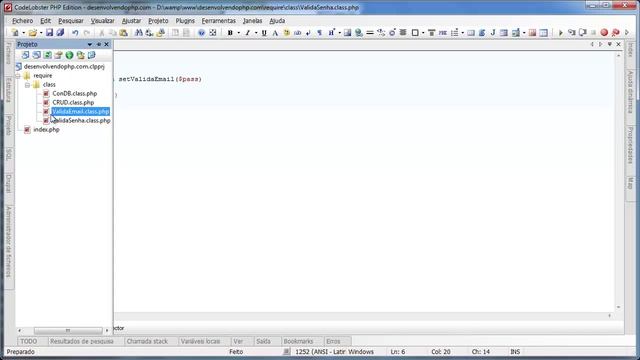Toggle Underline formatting
The width and height of the screenshot is (640, 360).
pos(264,33)
